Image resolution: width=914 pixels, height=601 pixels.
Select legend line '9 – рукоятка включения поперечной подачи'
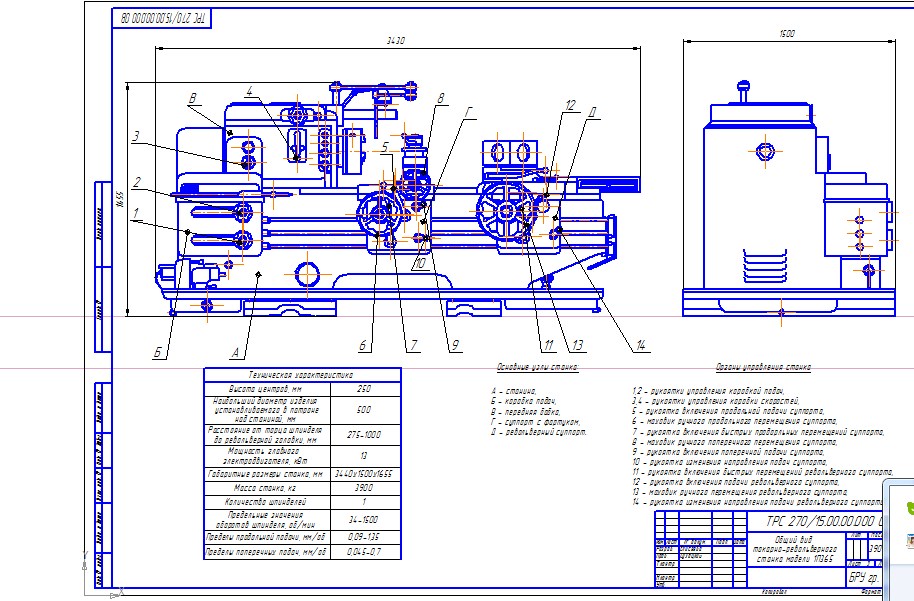[x=729, y=452]
